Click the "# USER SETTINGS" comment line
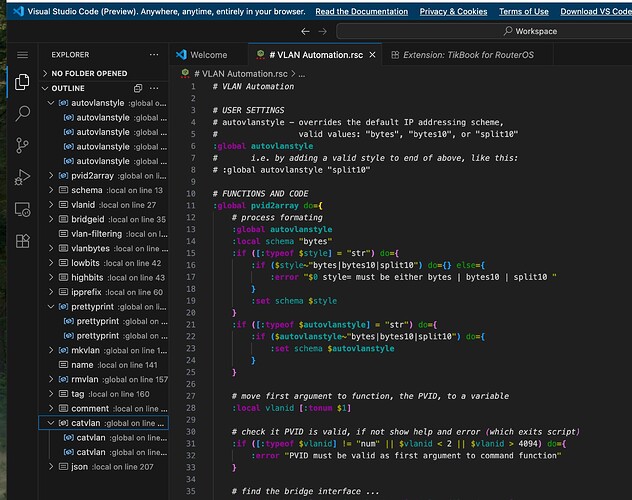 coord(248,110)
